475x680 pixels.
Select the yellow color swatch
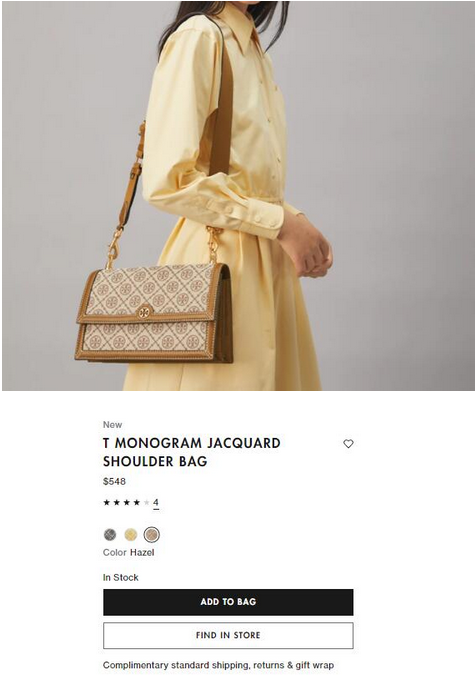[131, 535]
